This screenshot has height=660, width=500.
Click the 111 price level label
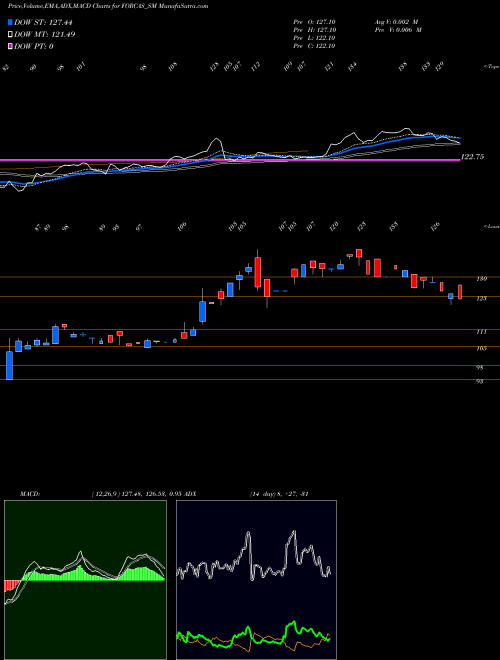482,332
